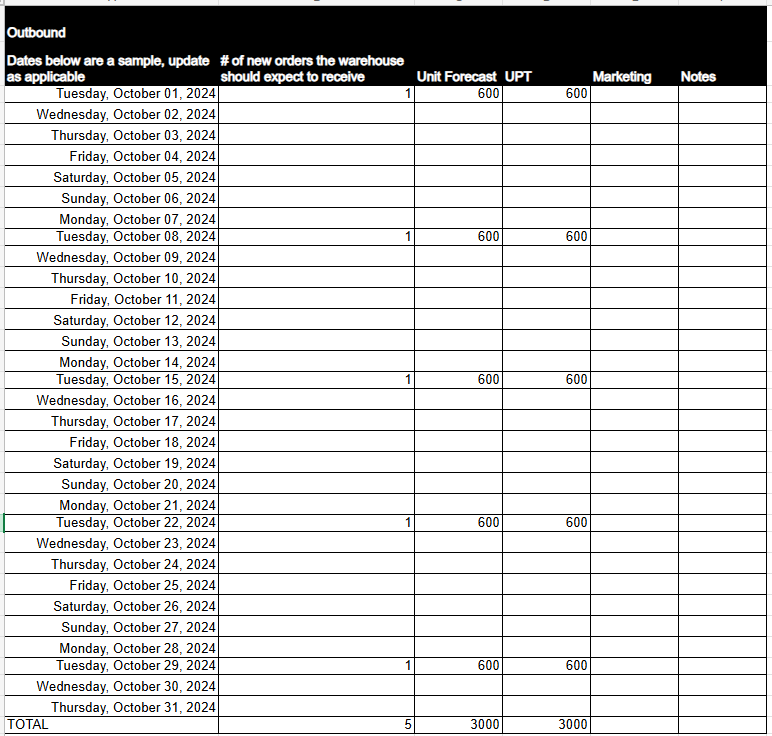Viewport: 772px width, 736px height.
Task: Select new orders value for October 01
Action: (316, 94)
